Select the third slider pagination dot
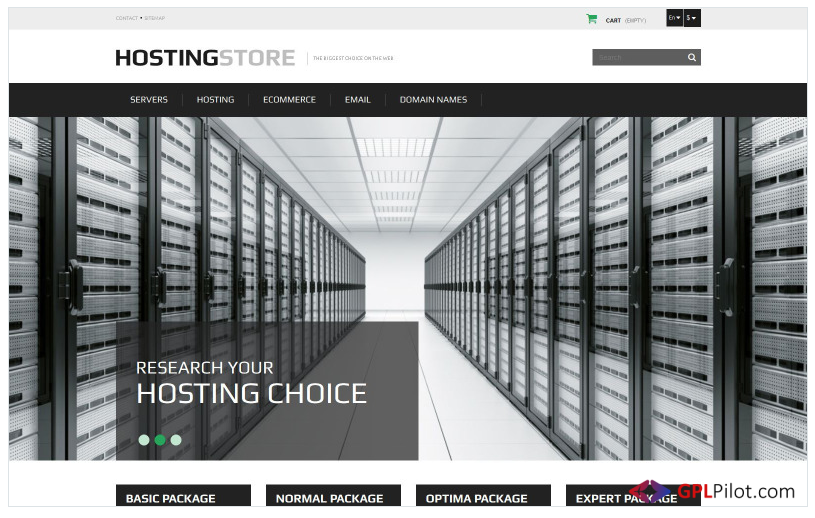Screen dimensions: 815x518 click(x=176, y=439)
